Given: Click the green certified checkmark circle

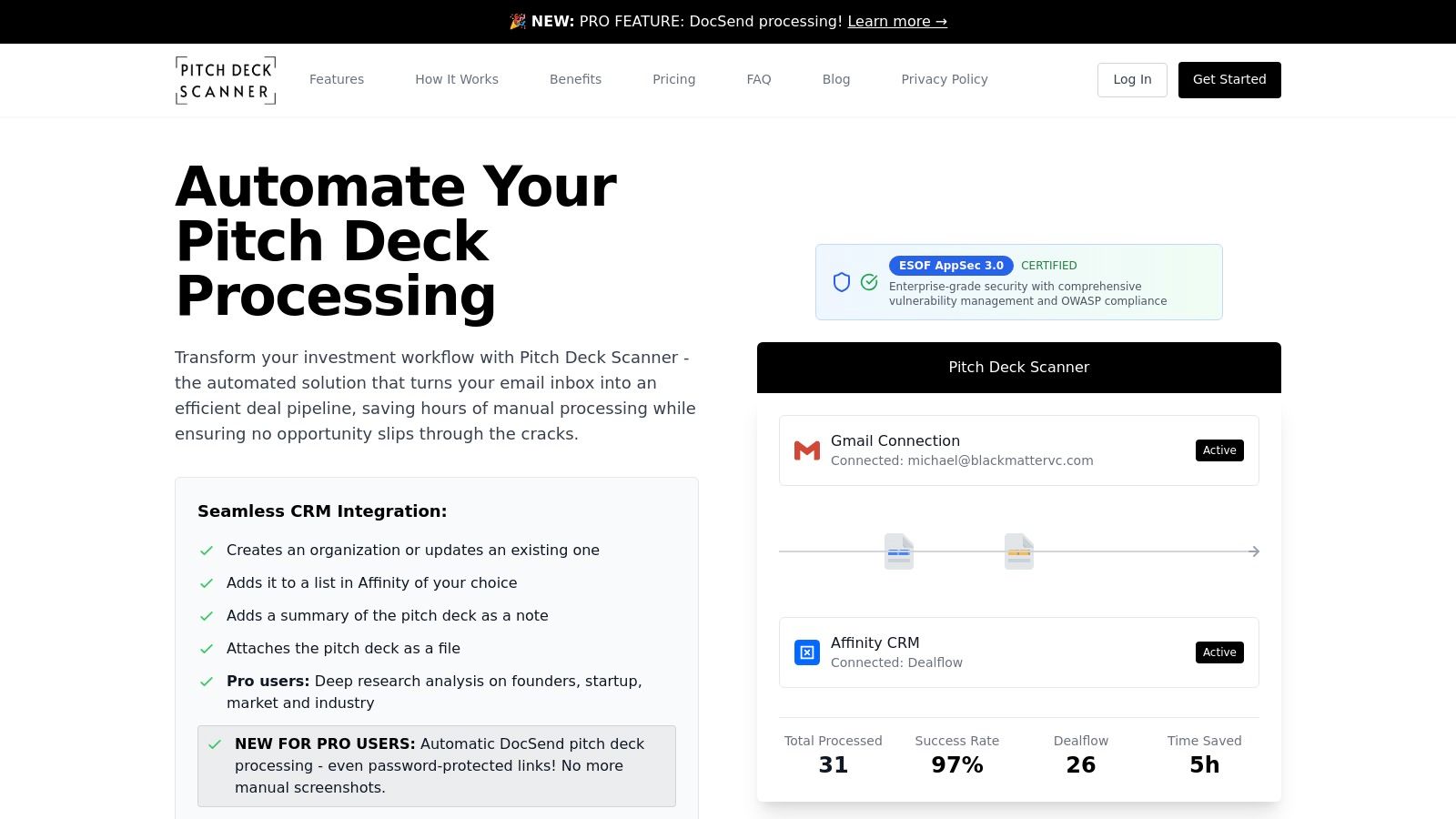Looking at the screenshot, I should point(869,282).
